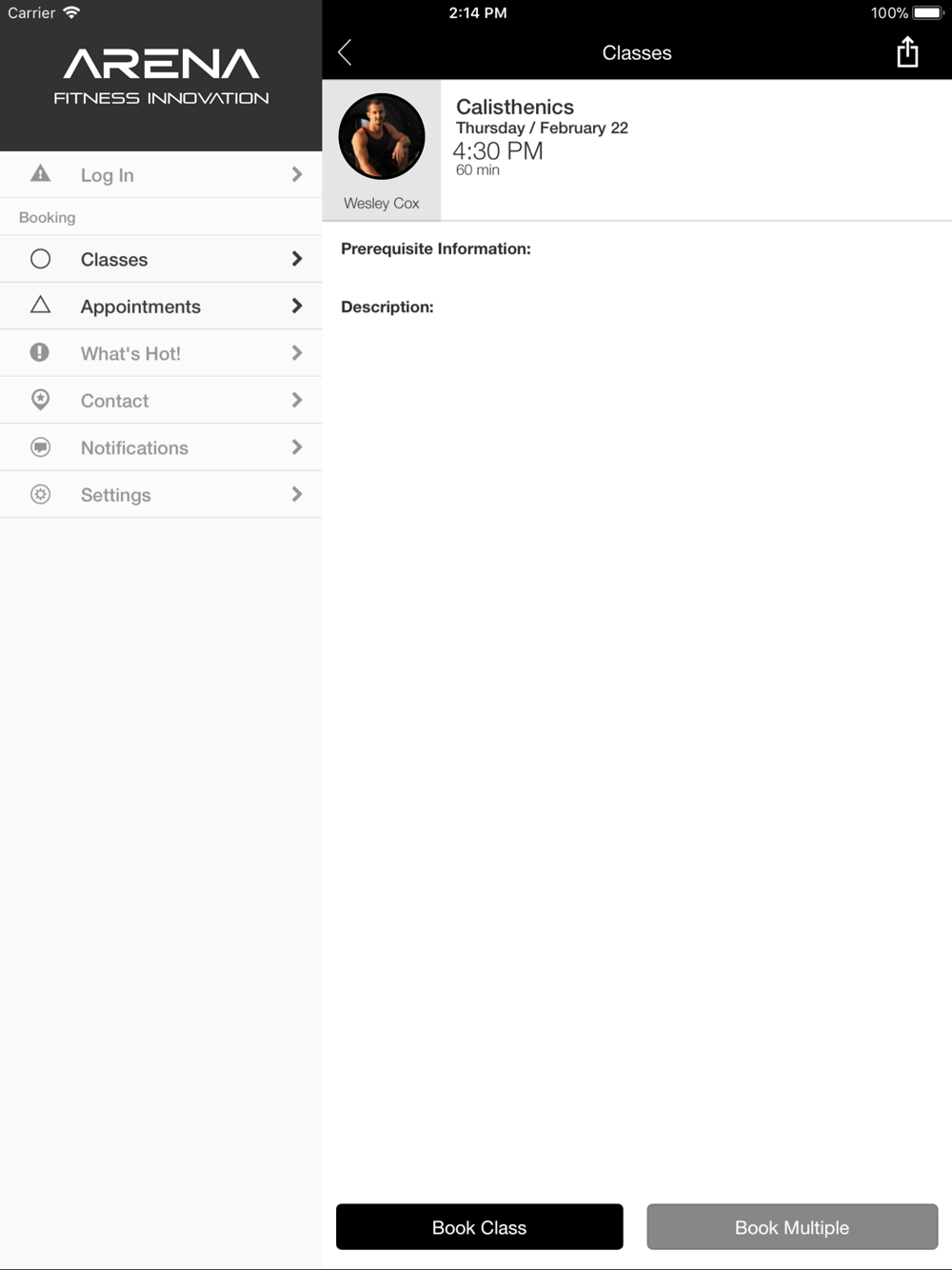The height and width of the screenshot is (1270, 952).
Task: Tap the 60 min duration text
Action: [477, 169]
